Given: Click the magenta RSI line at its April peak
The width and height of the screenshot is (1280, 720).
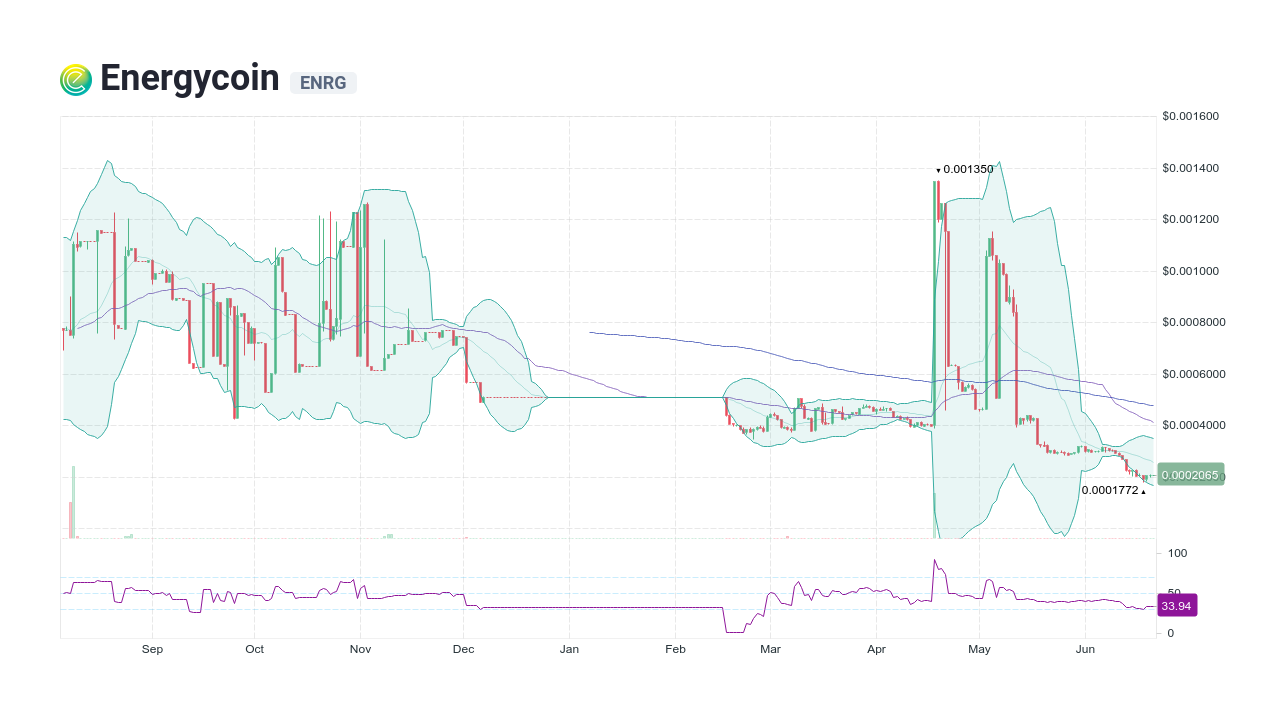Looking at the screenshot, I should click(x=936, y=560).
